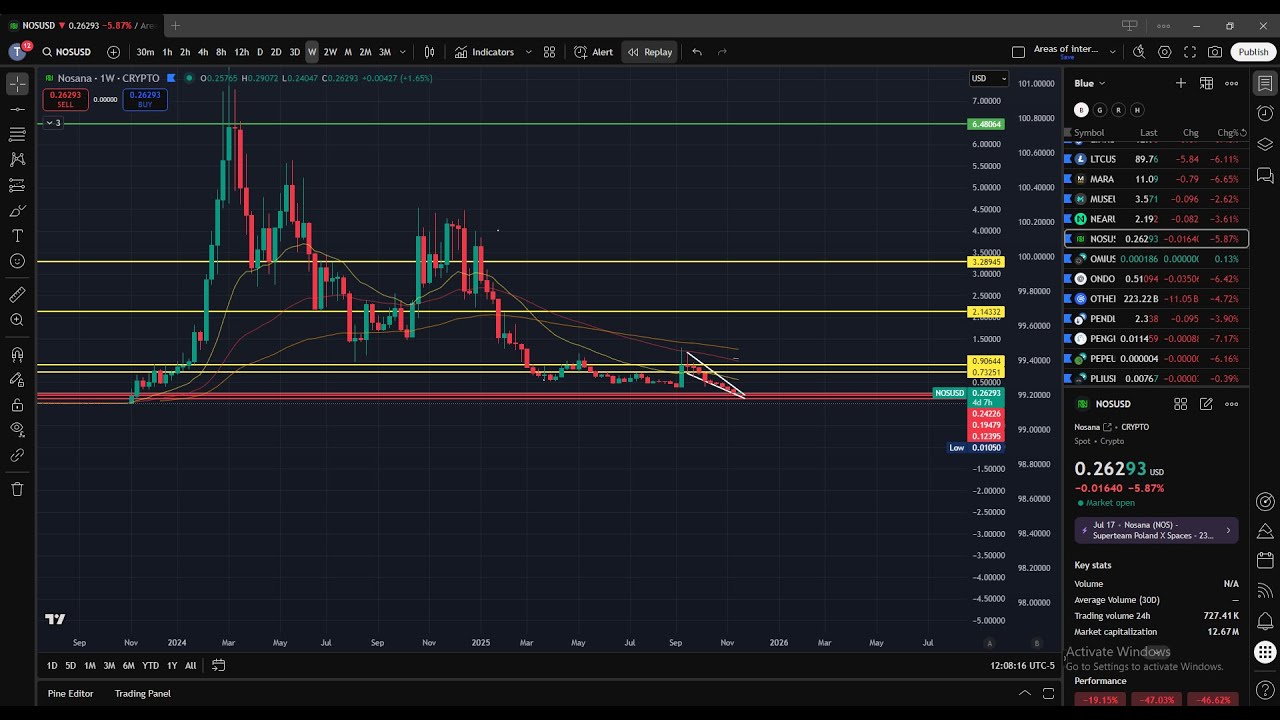Expand the bottom panel chevron

coord(1024,693)
